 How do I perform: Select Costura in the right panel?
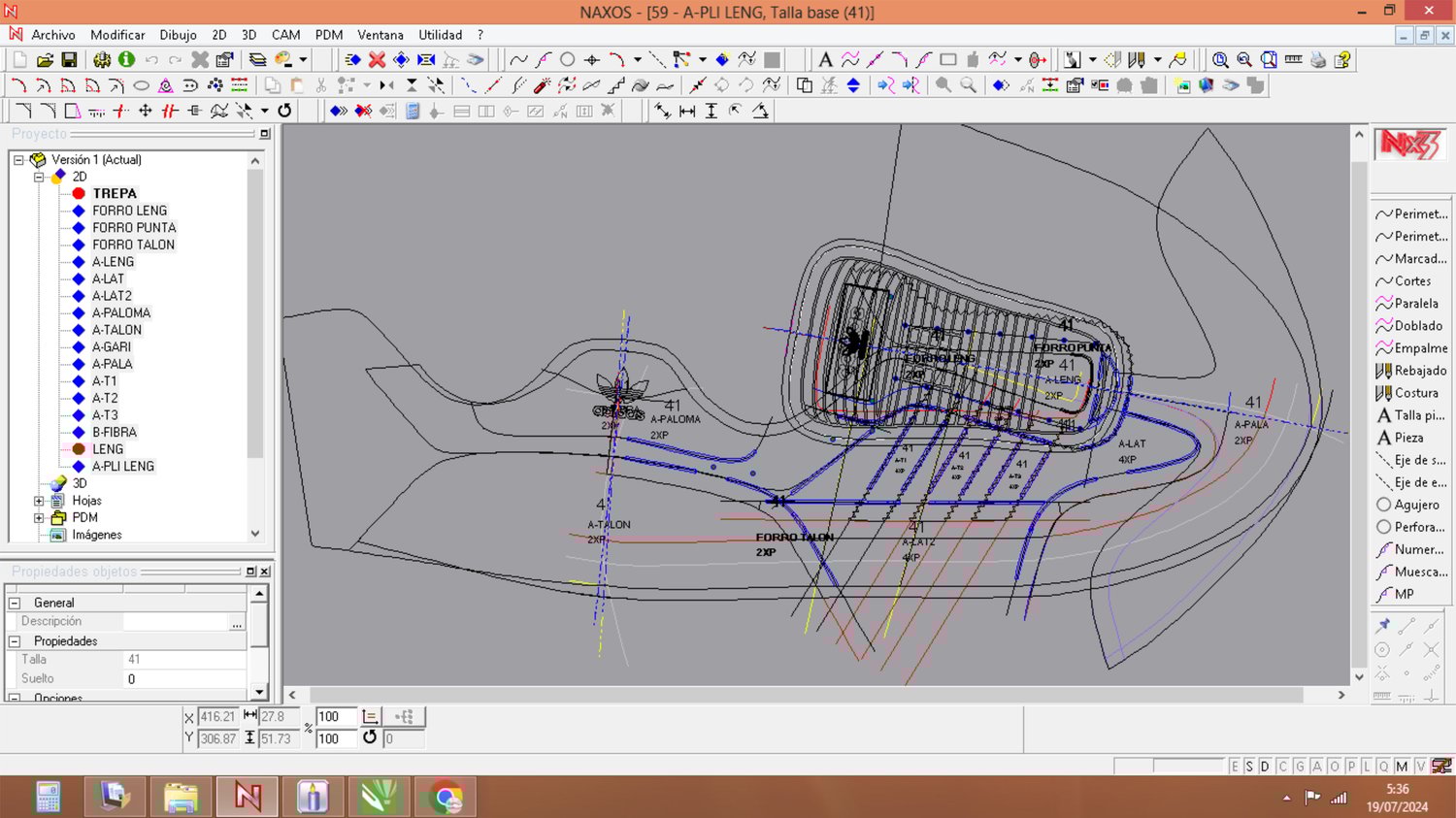[x=1415, y=393]
